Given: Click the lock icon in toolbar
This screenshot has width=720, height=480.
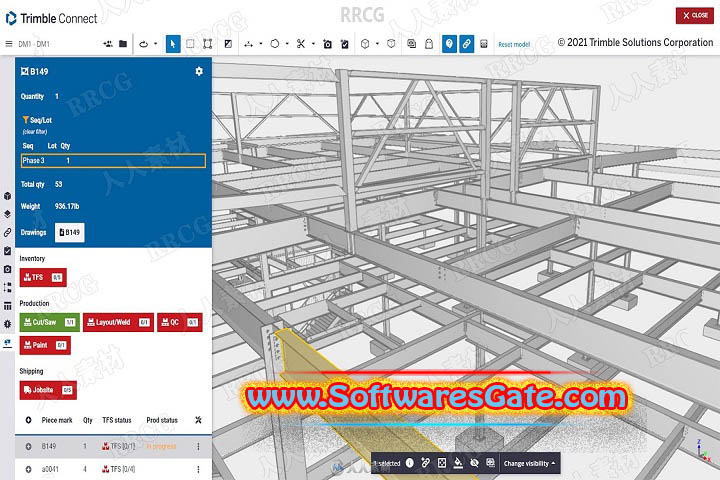Looking at the screenshot, I should coord(429,44).
